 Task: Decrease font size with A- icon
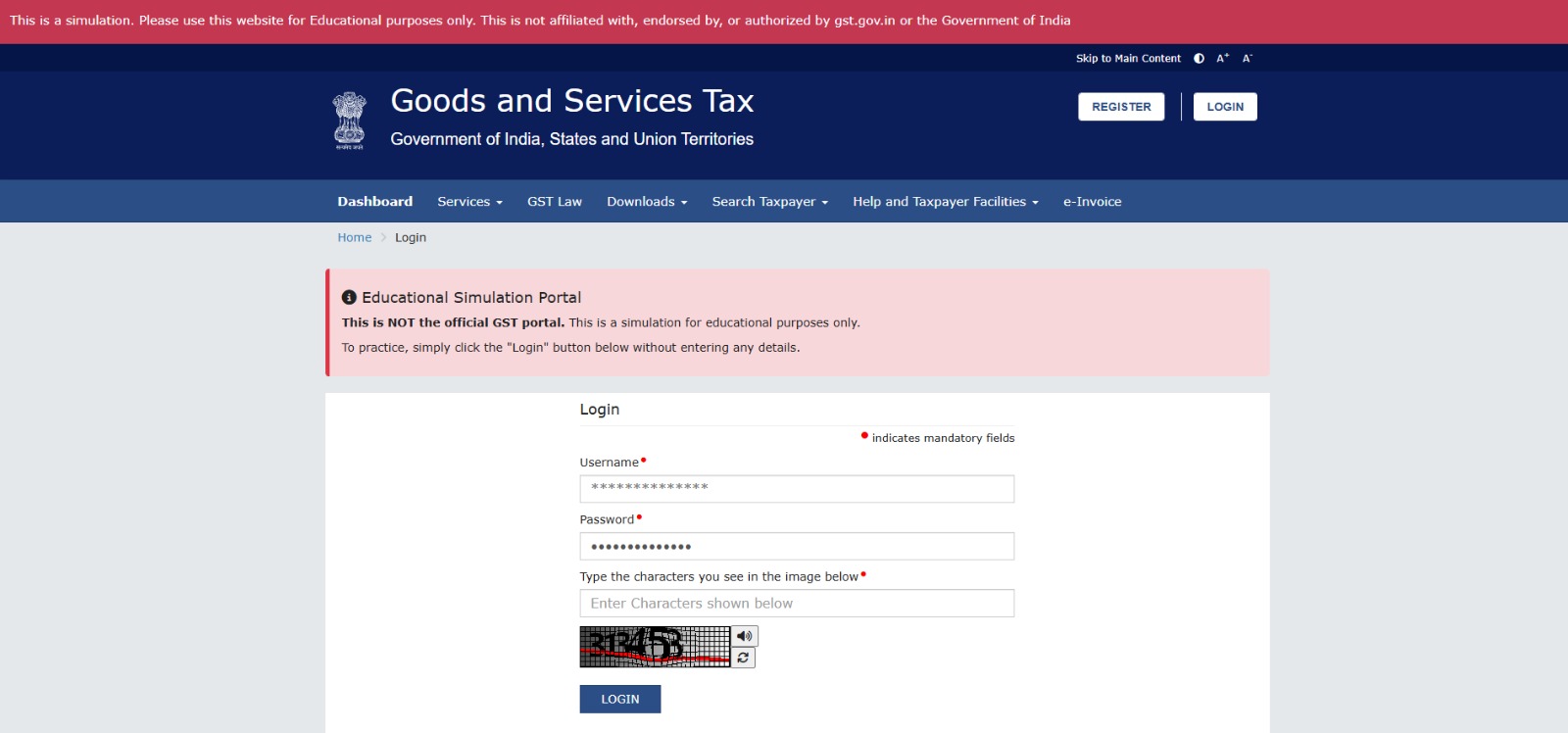coord(1248,59)
